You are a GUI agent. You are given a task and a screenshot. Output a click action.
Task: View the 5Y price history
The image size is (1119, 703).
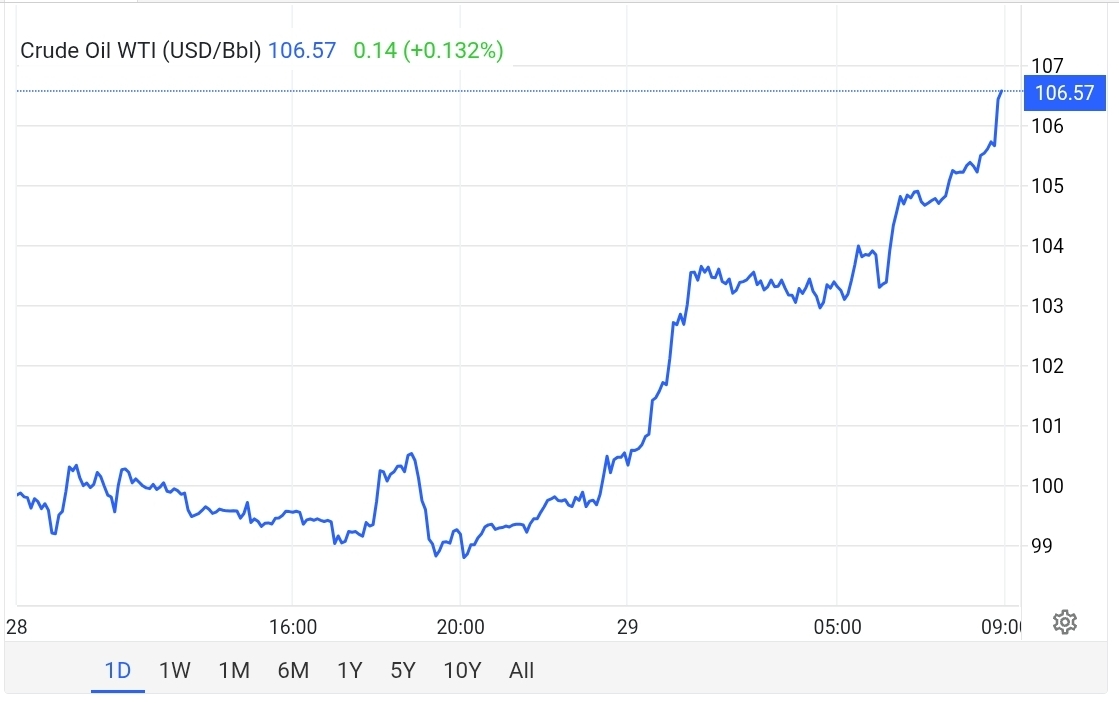pos(402,670)
